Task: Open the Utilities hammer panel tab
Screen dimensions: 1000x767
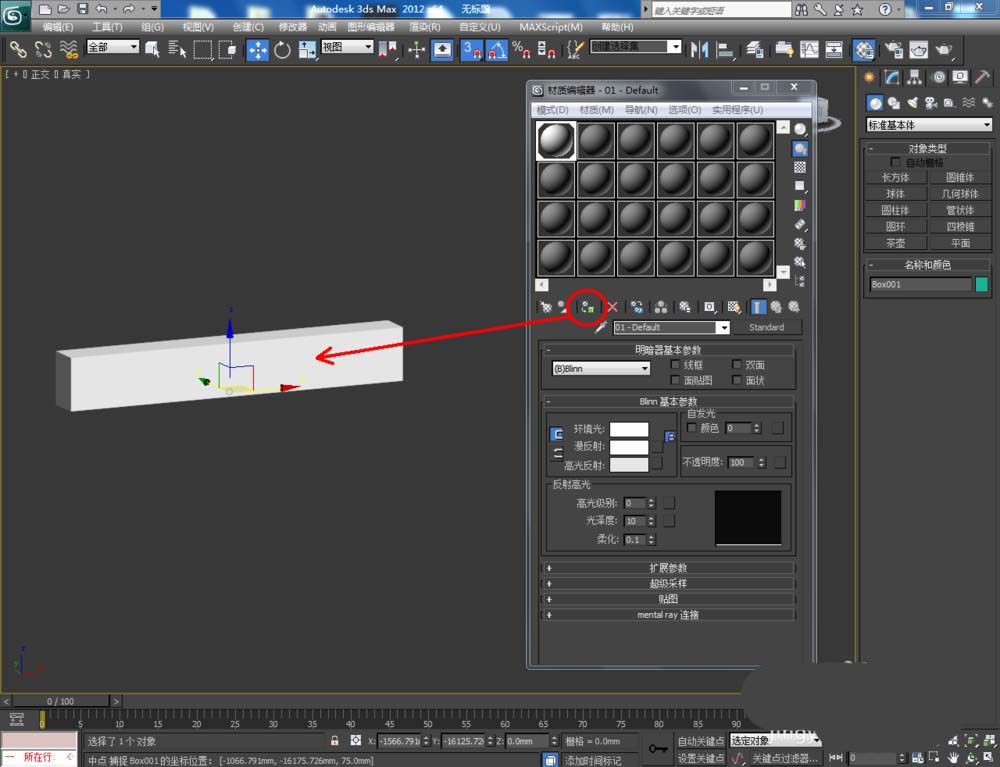Action: pyautogui.click(x=982, y=78)
